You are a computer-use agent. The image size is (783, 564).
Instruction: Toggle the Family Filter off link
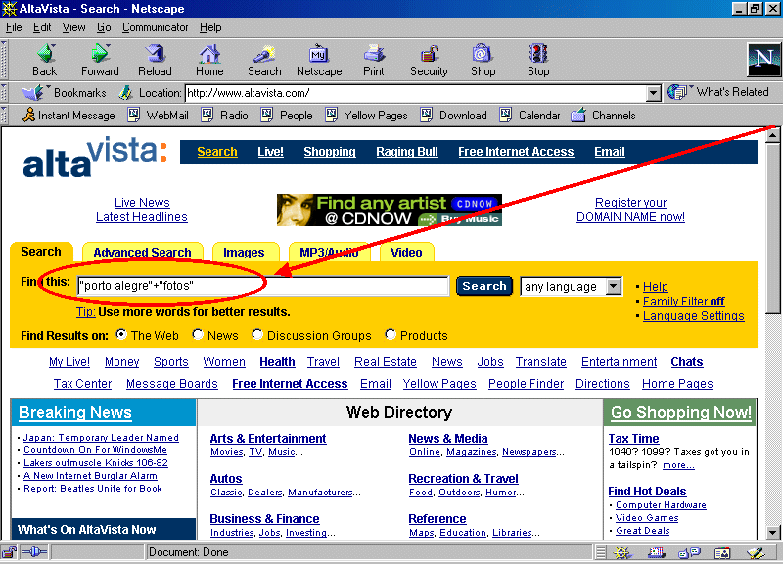click(683, 301)
